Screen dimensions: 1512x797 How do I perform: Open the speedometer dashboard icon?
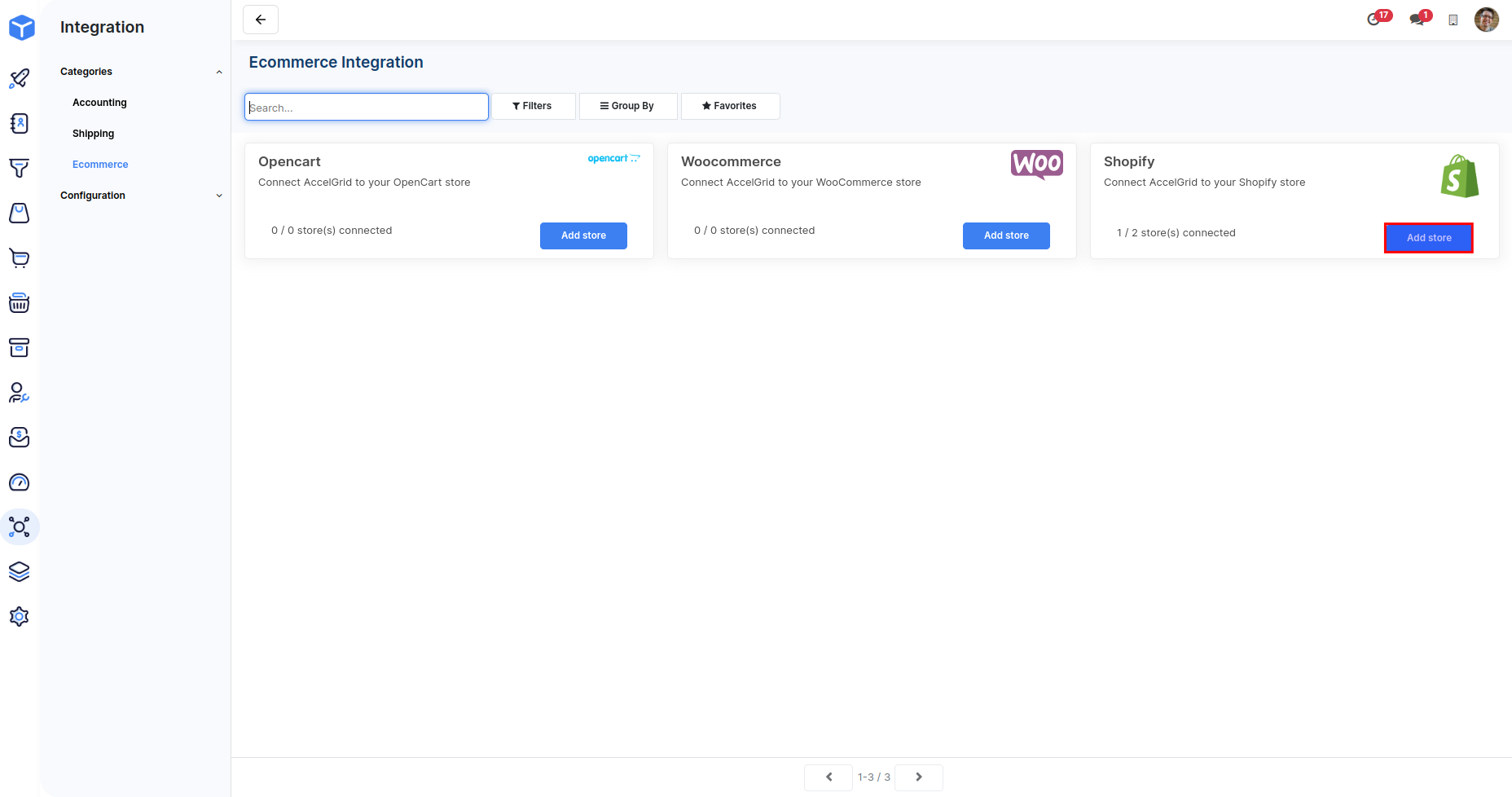(x=20, y=482)
